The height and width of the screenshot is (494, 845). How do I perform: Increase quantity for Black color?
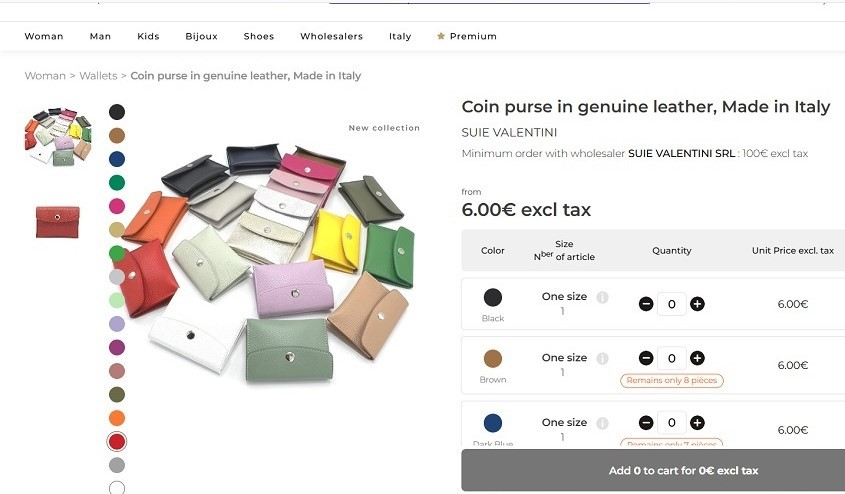pyautogui.click(x=697, y=304)
